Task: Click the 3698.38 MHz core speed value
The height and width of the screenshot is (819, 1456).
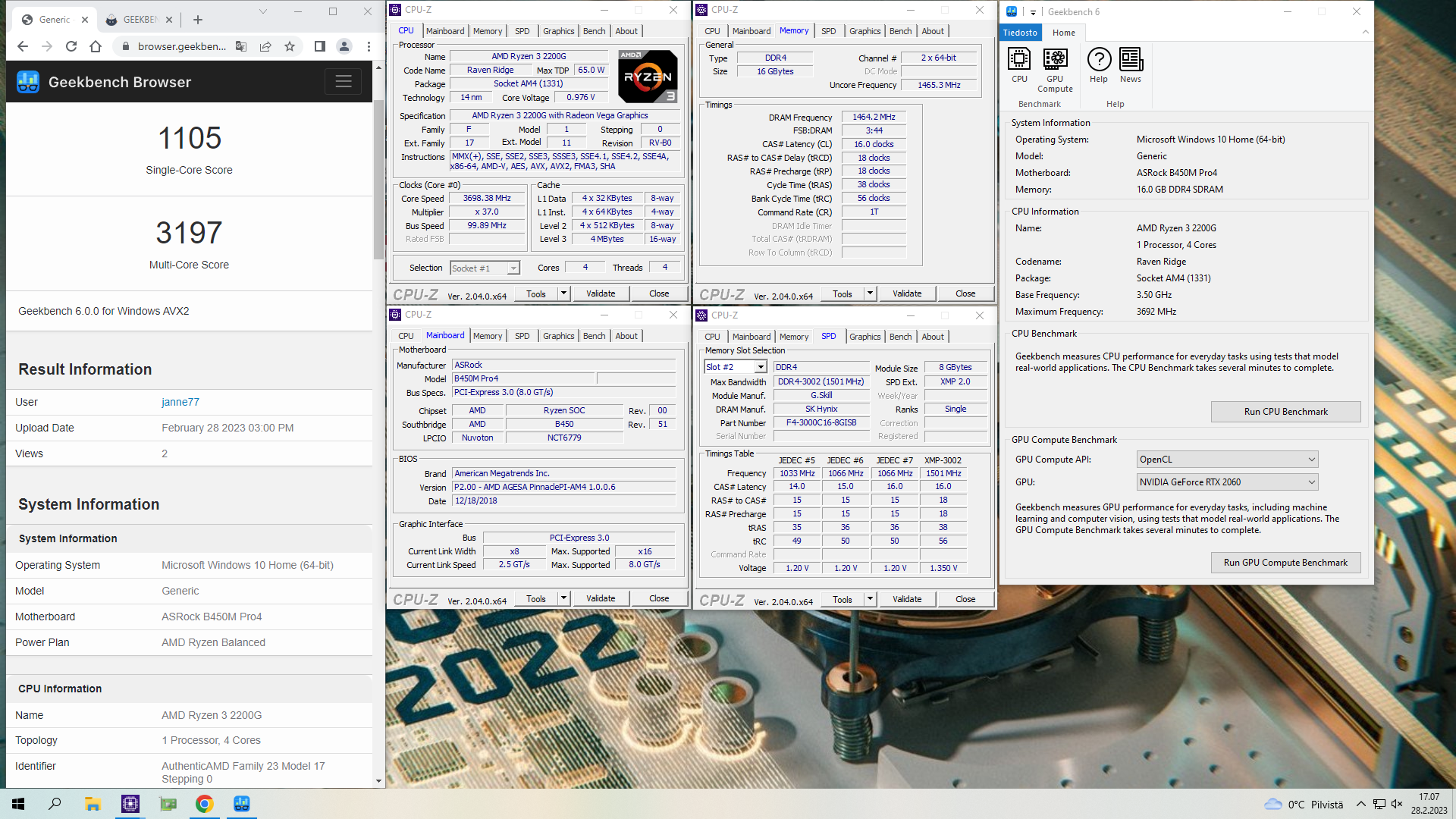Action: tap(487, 198)
